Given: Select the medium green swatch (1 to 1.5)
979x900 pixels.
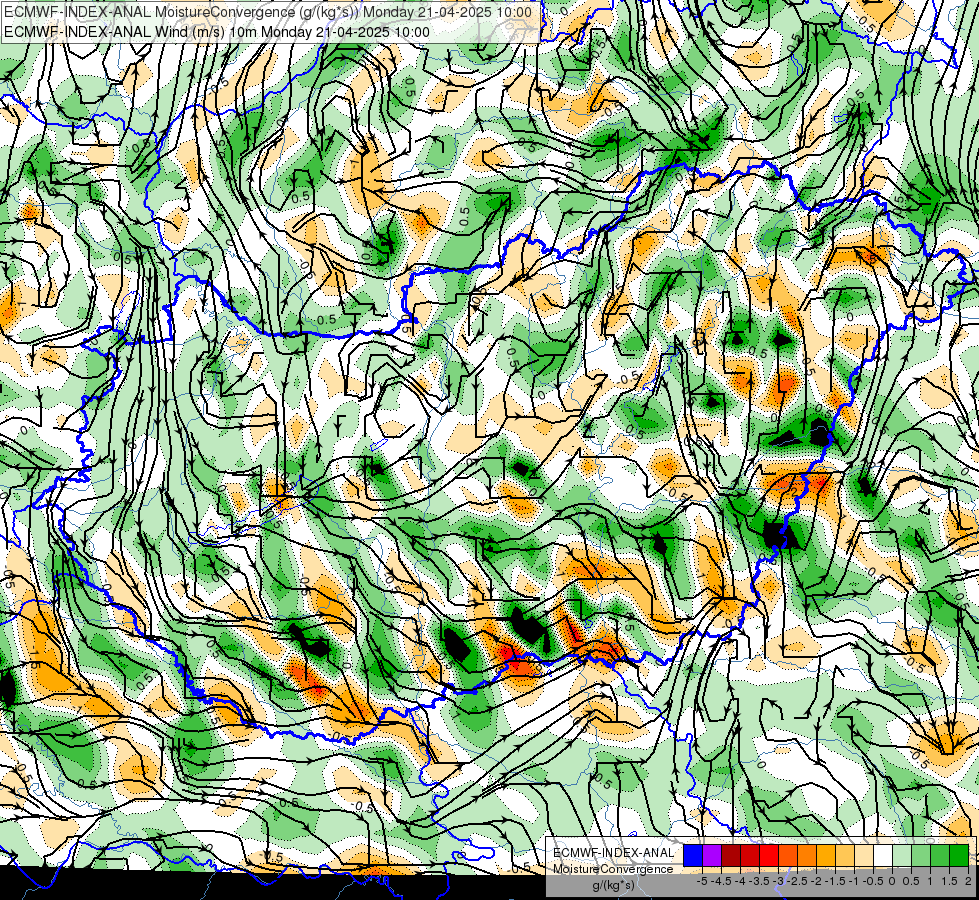Looking at the screenshot, I should (x=940, y=855).
